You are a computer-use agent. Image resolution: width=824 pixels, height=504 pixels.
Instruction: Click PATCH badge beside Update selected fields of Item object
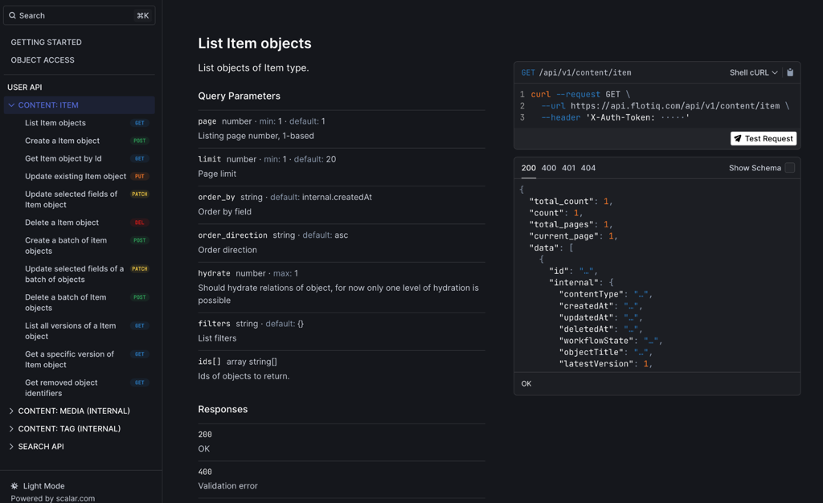[x=139, y=194]
